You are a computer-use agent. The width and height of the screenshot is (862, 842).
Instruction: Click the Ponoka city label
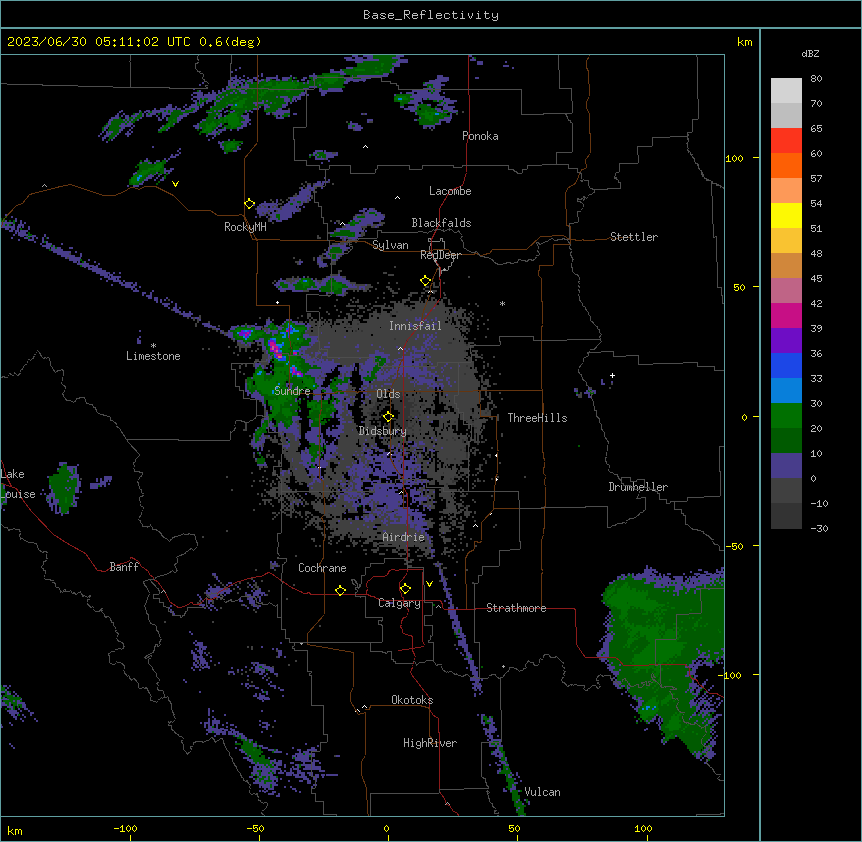480,136
